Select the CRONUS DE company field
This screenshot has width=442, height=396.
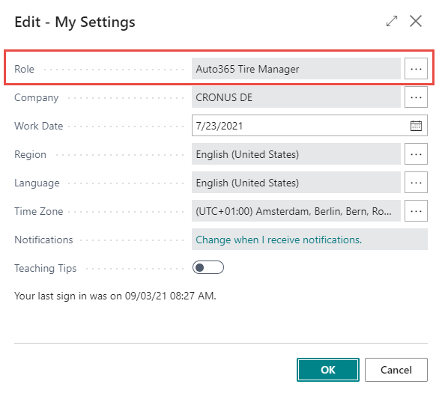pyautogui.click(x=296, y=97)
